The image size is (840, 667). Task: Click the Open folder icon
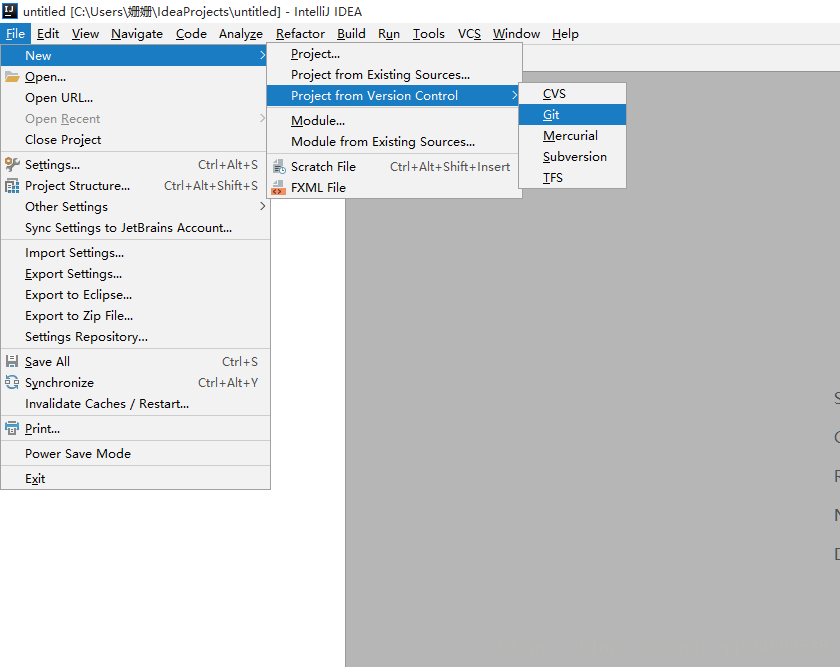12,77
